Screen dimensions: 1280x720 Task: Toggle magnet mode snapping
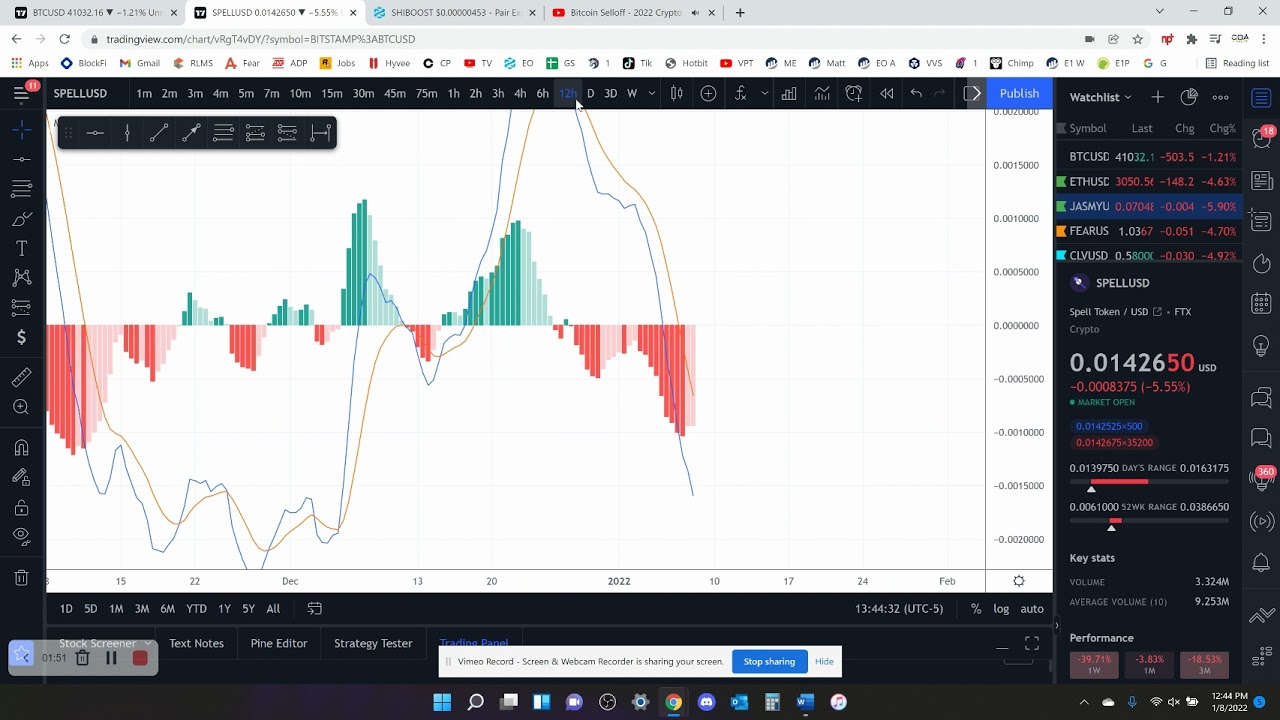click(x=22, y=447)
